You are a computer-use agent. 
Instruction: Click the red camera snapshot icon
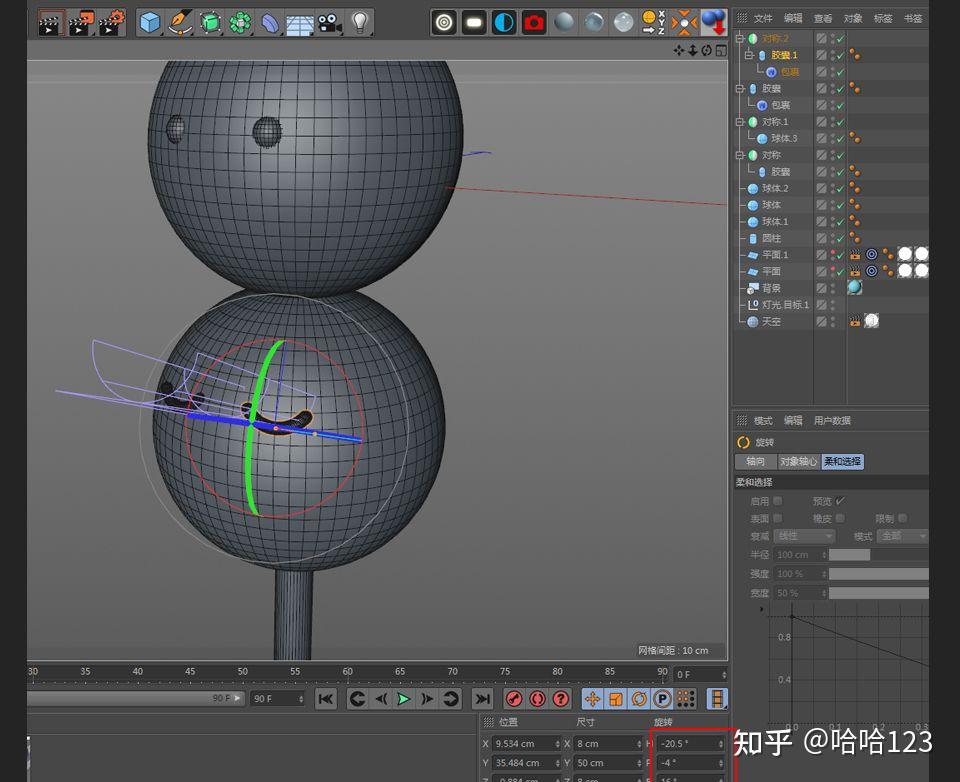[x=534, y=22]
